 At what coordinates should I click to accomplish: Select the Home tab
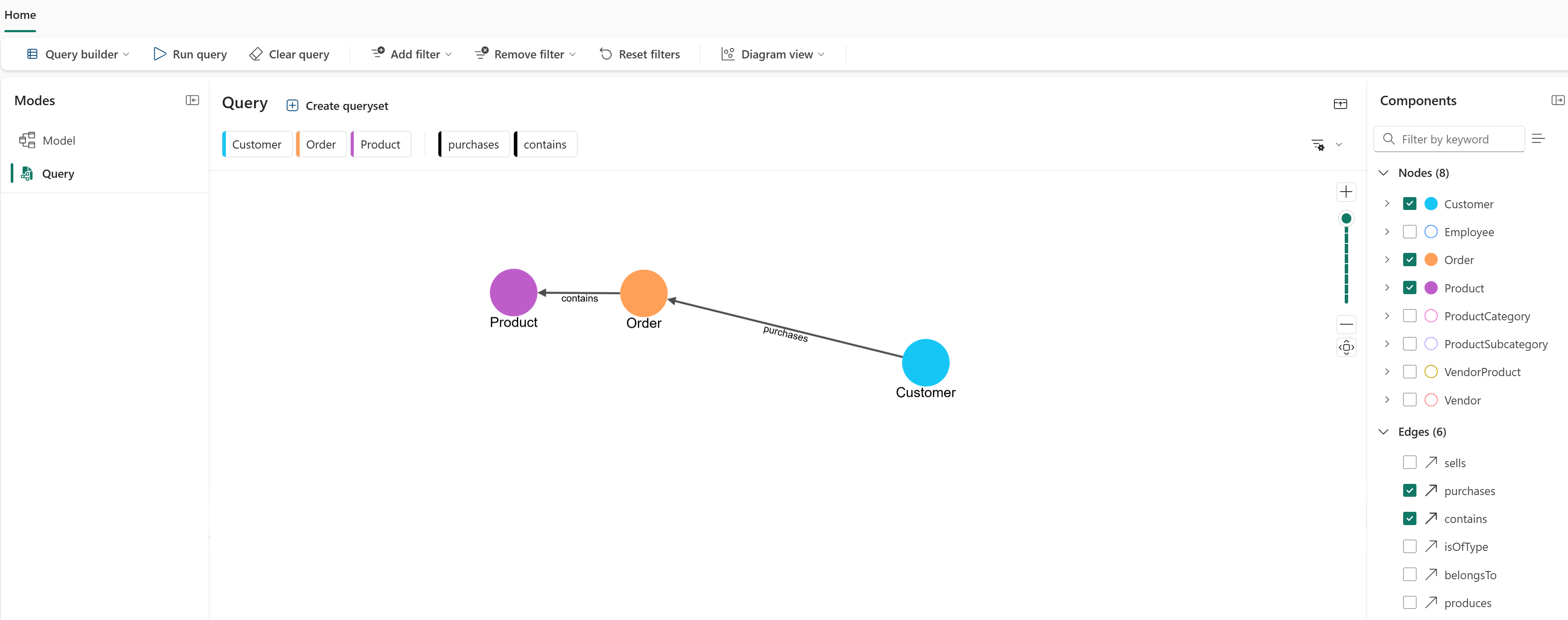pyautogui.click(x=20, y=15)
